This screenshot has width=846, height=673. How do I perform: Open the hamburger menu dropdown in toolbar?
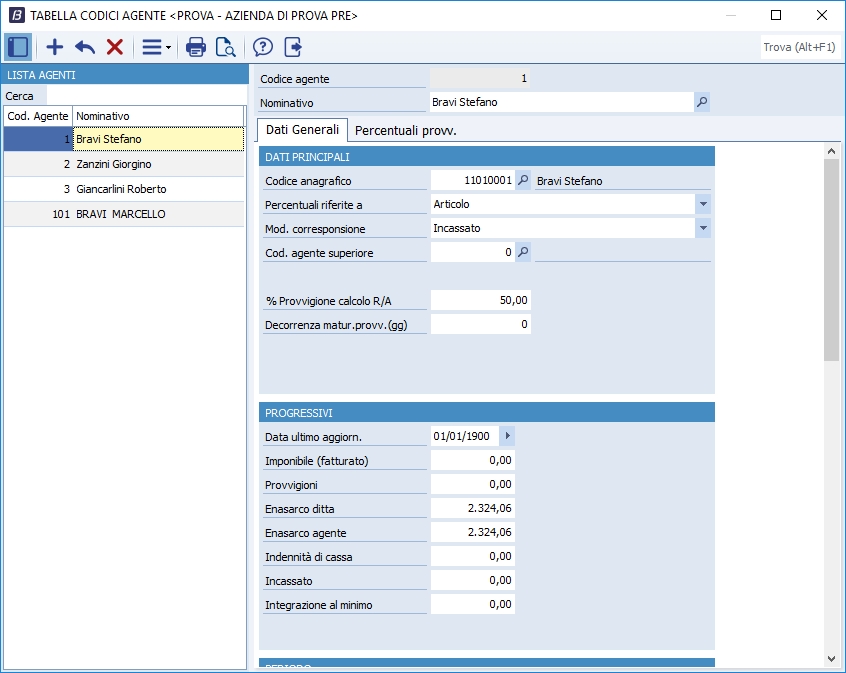click(155, 47)
